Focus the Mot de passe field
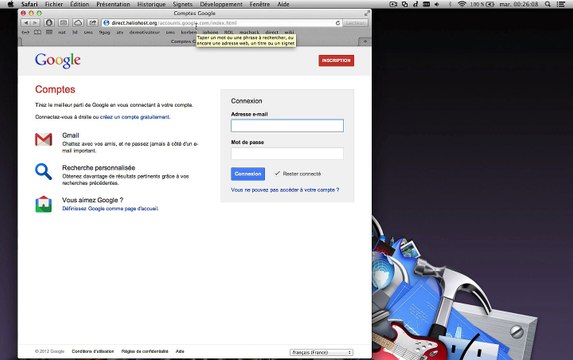Viewport: 573px width, 360px height. coord(287,153)
